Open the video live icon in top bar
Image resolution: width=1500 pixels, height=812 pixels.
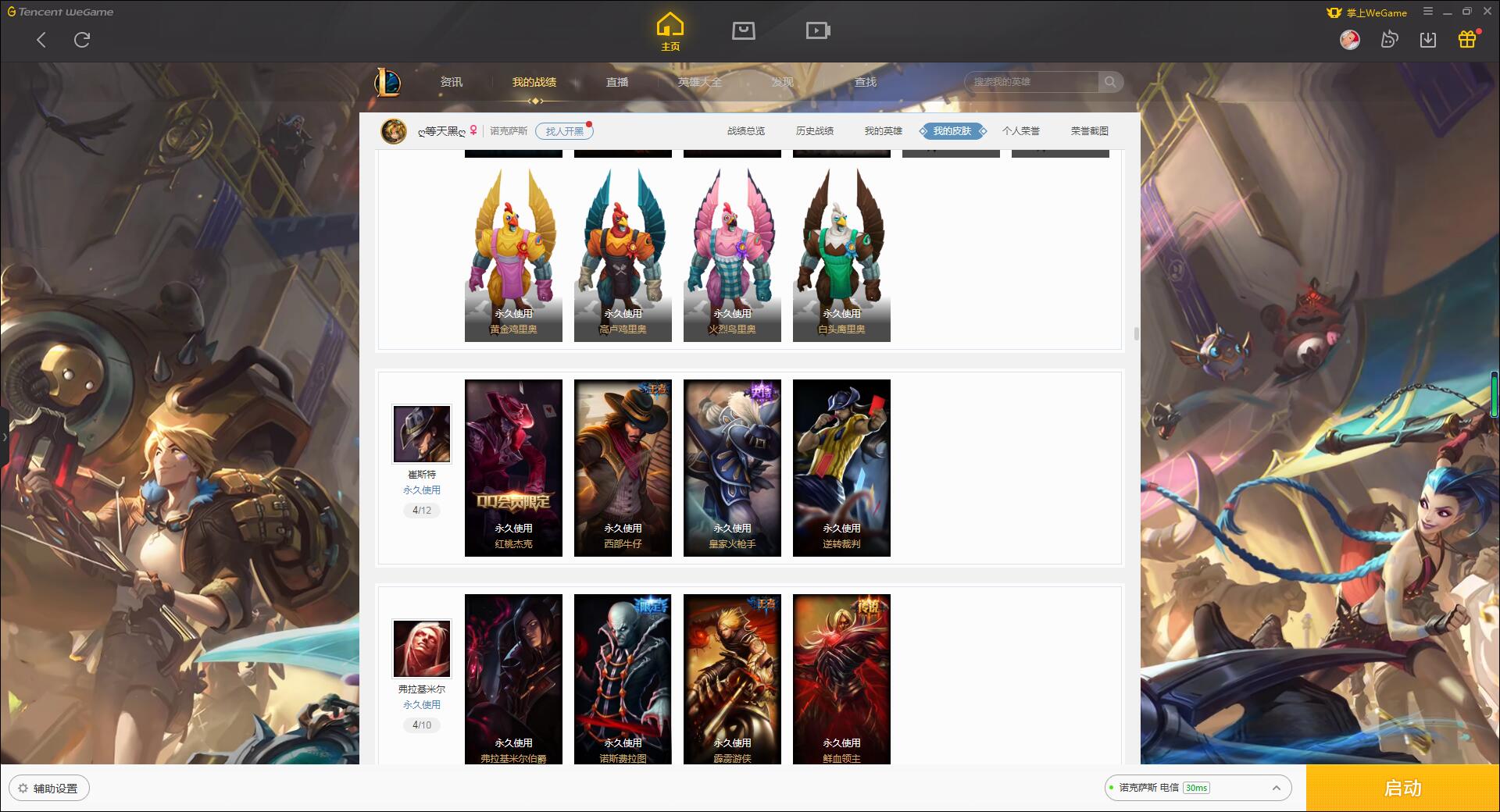tap(818, 30)
